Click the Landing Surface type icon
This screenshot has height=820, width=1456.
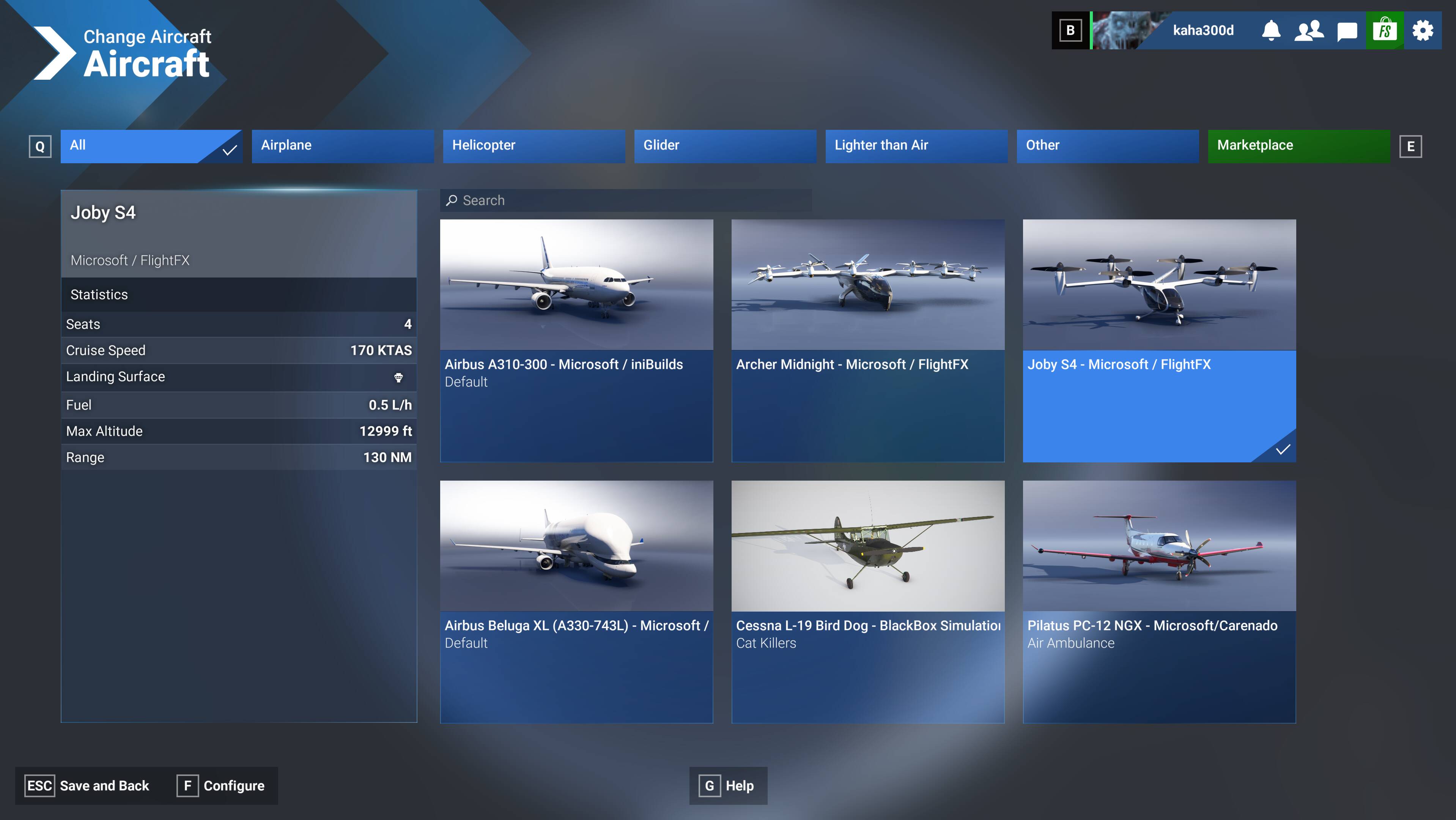398,378
